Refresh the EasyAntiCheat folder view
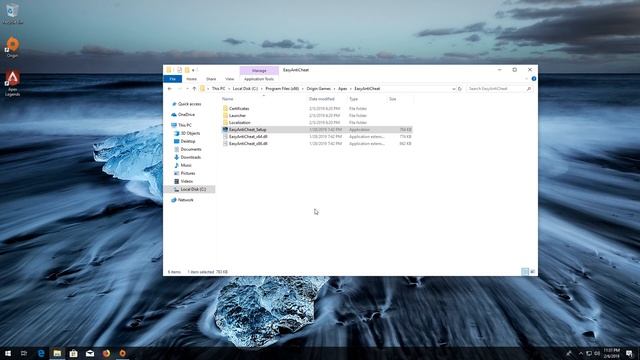This screenshot has height=360, width=640. point(460,89)
